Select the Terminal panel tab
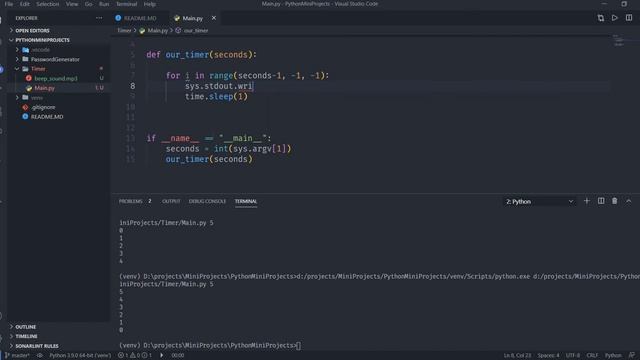 tap(246, 201)
